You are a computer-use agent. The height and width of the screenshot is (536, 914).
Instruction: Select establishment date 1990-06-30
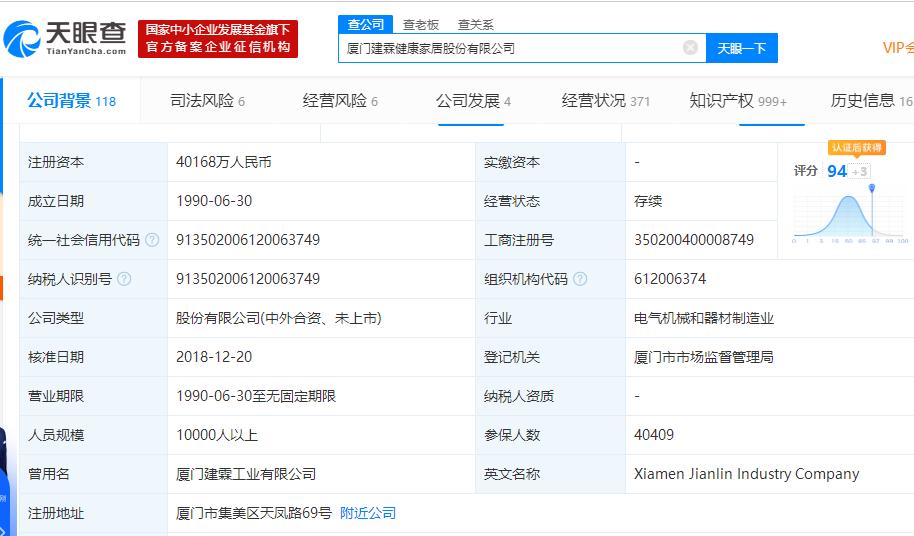(214, 201)
